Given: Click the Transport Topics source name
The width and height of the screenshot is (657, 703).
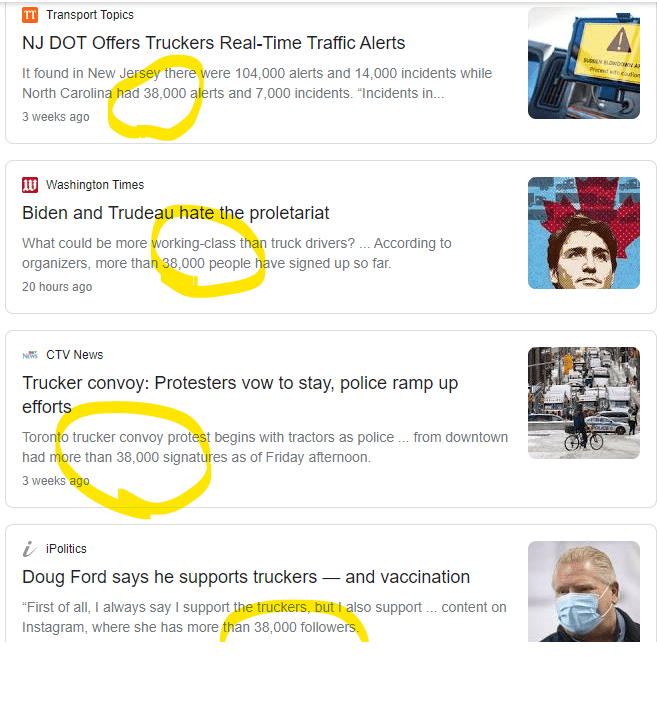Looking at the screenshot, I should (x=90, y=15).
